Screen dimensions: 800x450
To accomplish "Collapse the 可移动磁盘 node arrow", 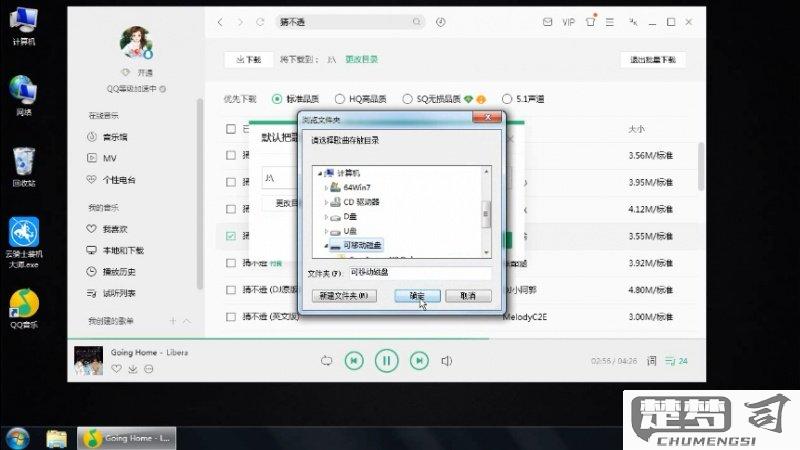I will pyautogui.click(x=326, y=245).
